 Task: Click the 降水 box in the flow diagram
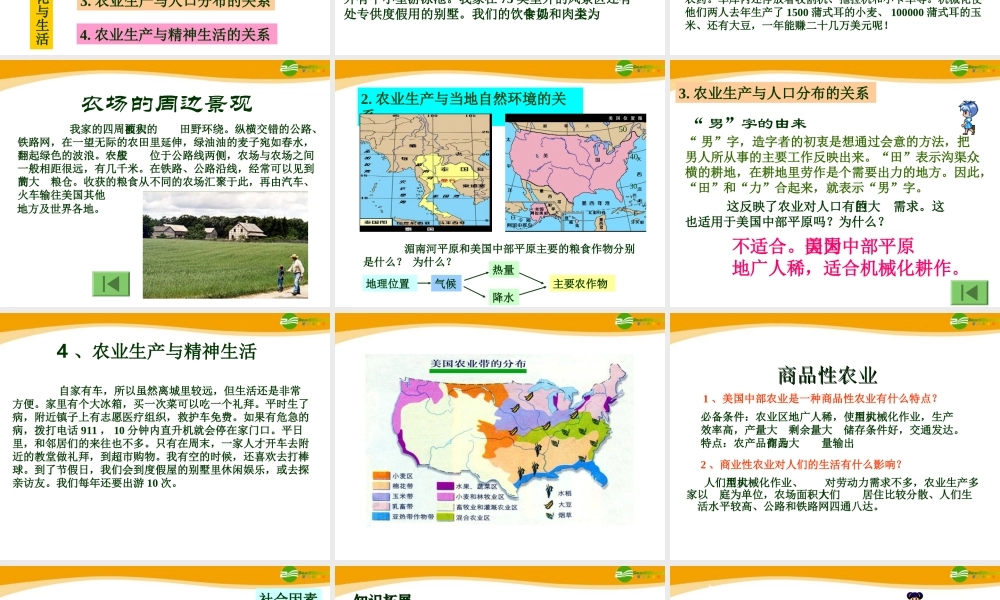503,297
